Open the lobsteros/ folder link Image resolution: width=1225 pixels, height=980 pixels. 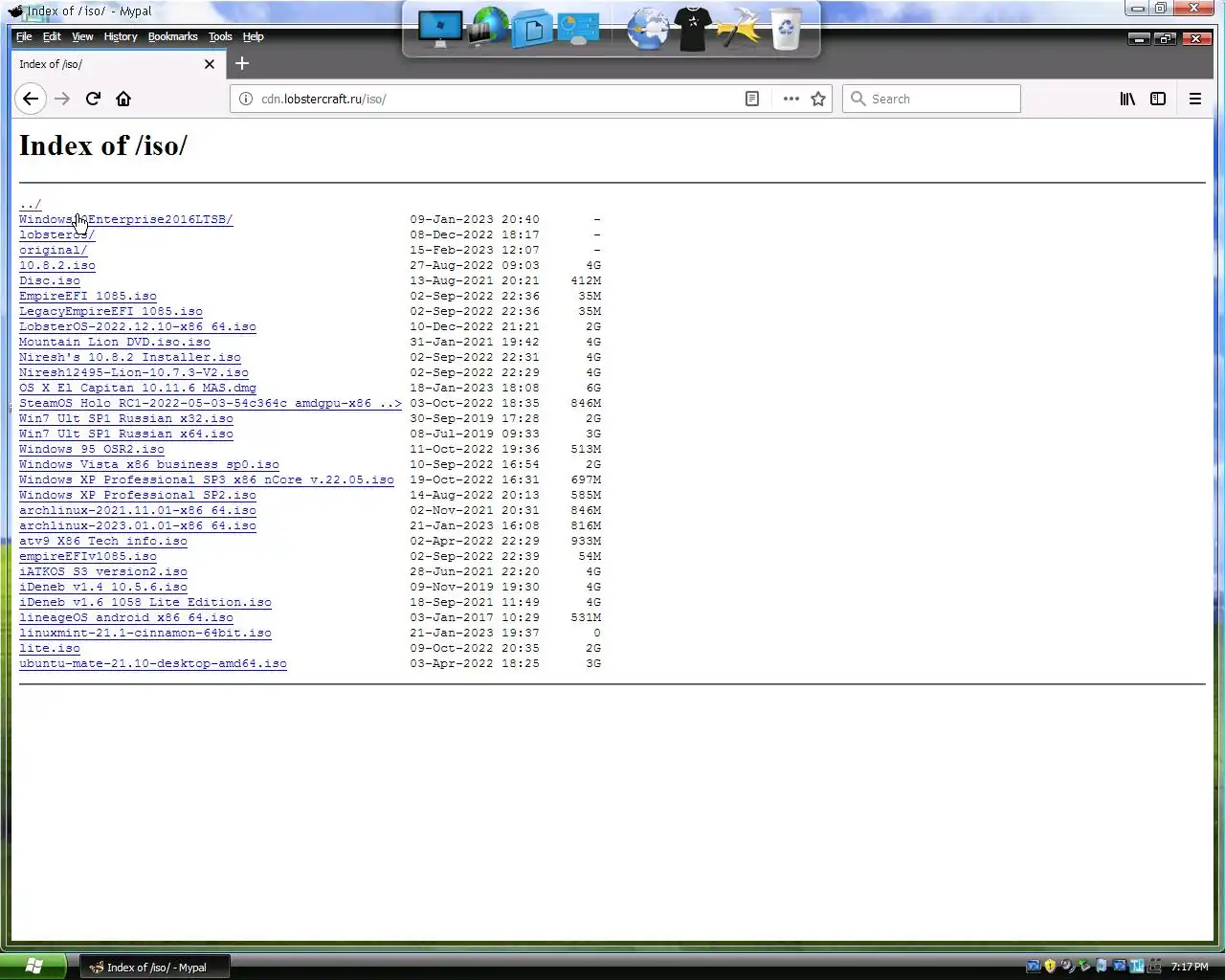coord(57,234)
